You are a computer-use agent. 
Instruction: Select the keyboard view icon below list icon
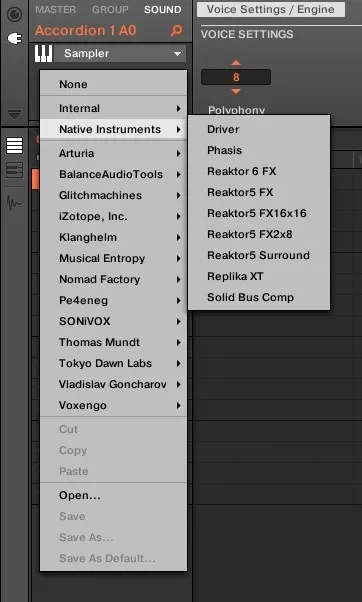(x=15, y=170)
